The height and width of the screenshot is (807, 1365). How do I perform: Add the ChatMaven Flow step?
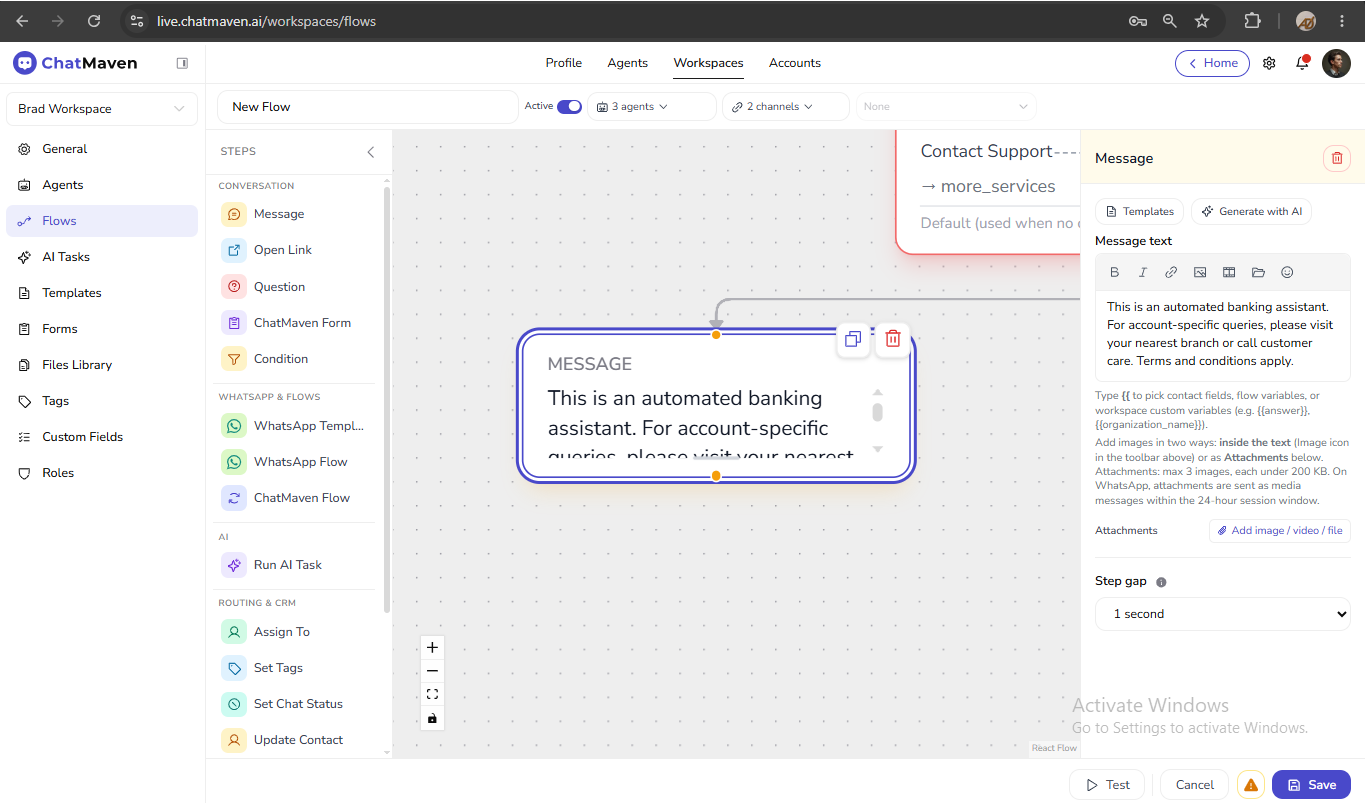[x=296, y=498]
